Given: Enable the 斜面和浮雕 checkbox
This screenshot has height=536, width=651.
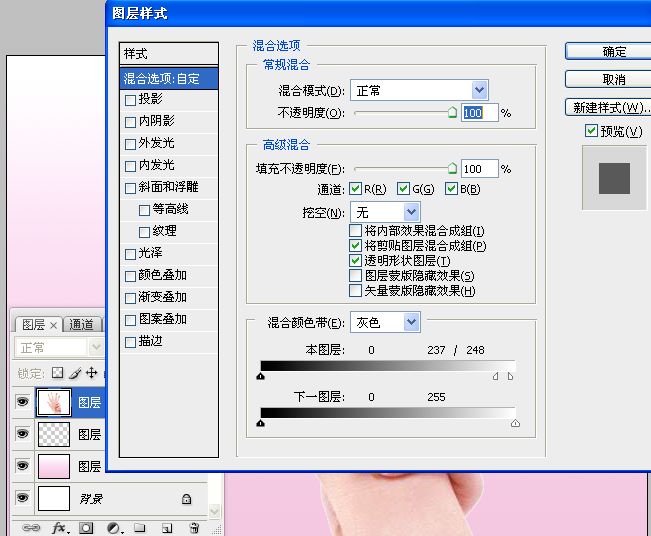Looking at the screenshot, I should 130,188.
